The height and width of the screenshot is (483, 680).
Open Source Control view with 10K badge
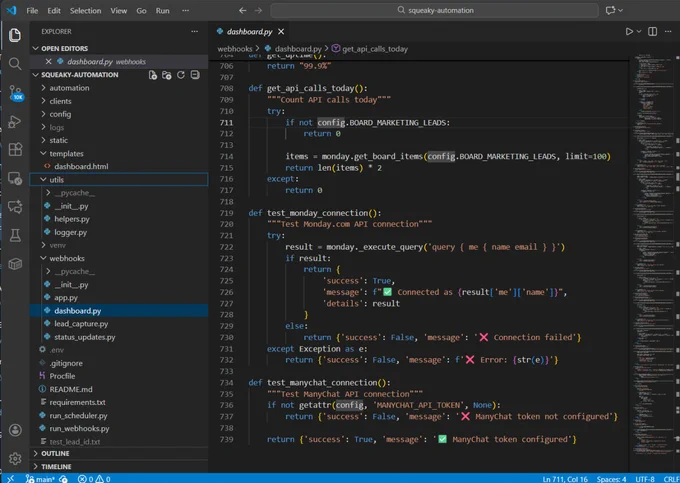click(15, 93)
